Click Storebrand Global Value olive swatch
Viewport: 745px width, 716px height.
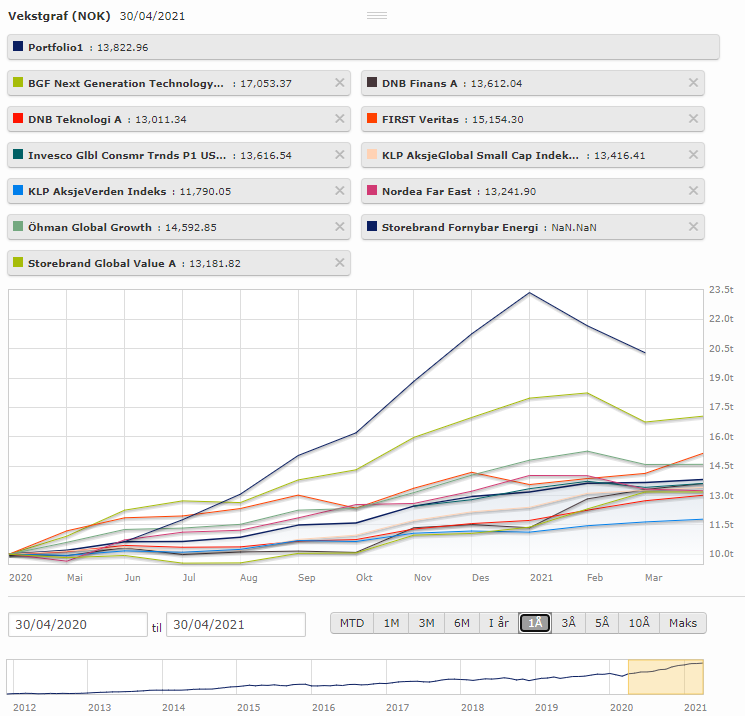pos(18,262)
